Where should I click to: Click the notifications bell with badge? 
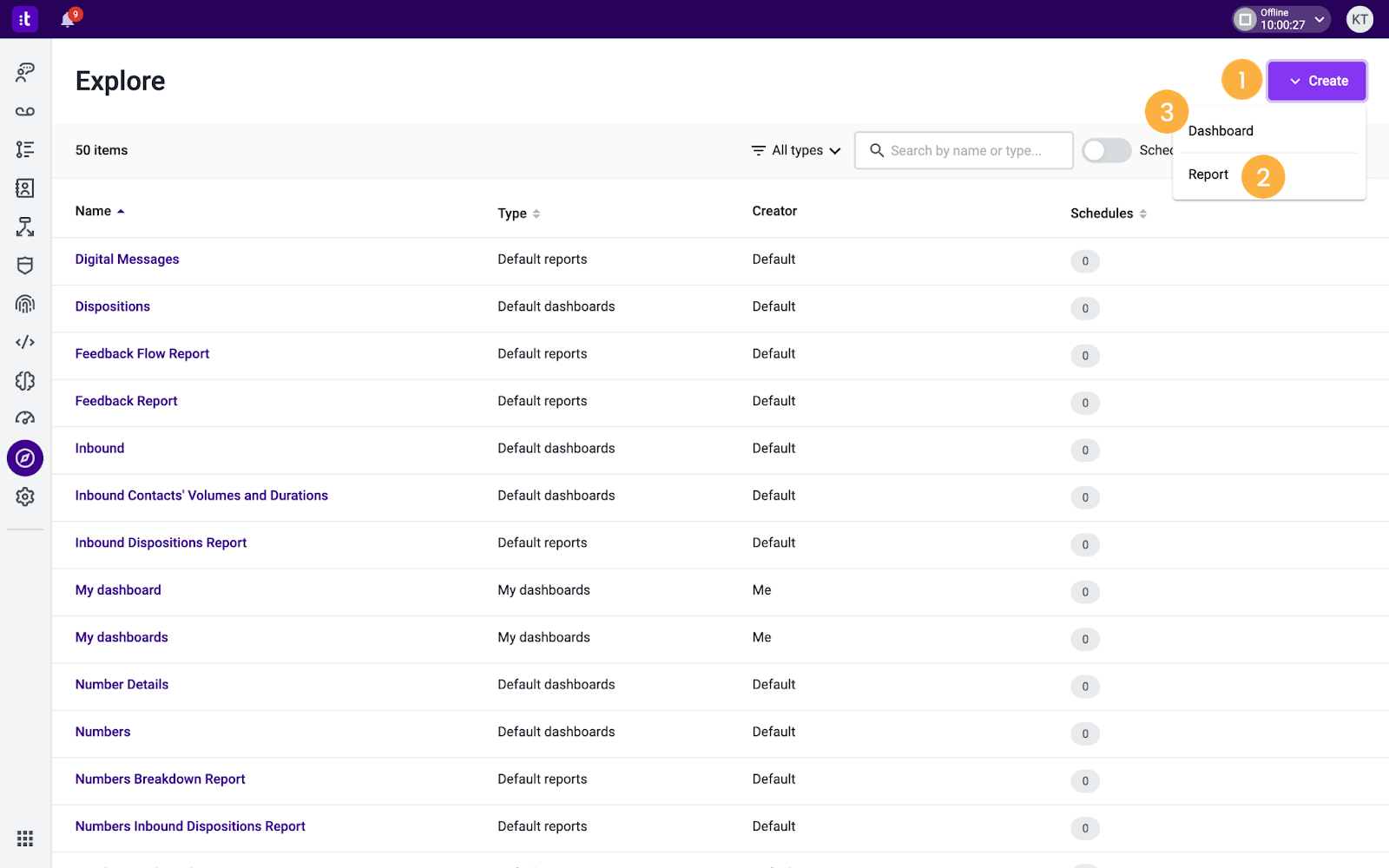69,19
